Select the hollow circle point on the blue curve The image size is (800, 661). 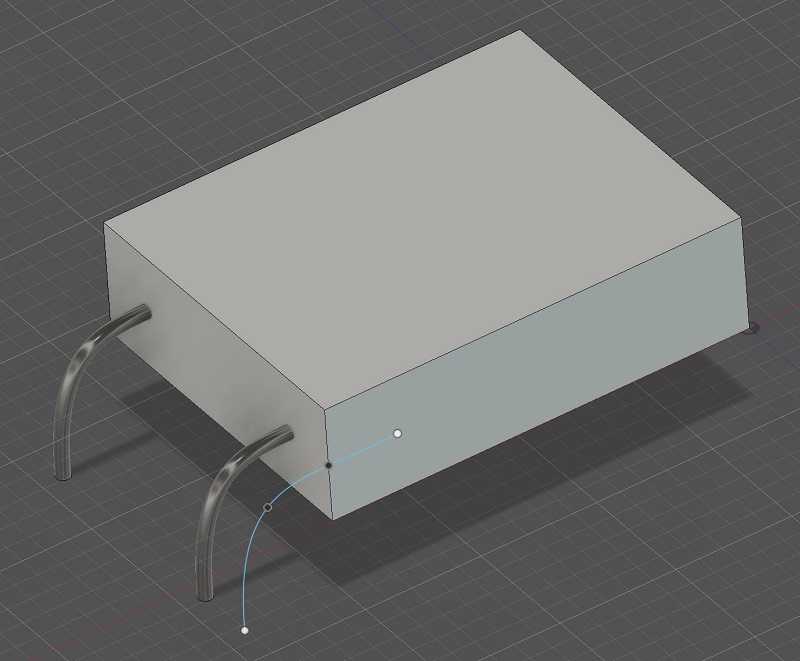(267, 507)
